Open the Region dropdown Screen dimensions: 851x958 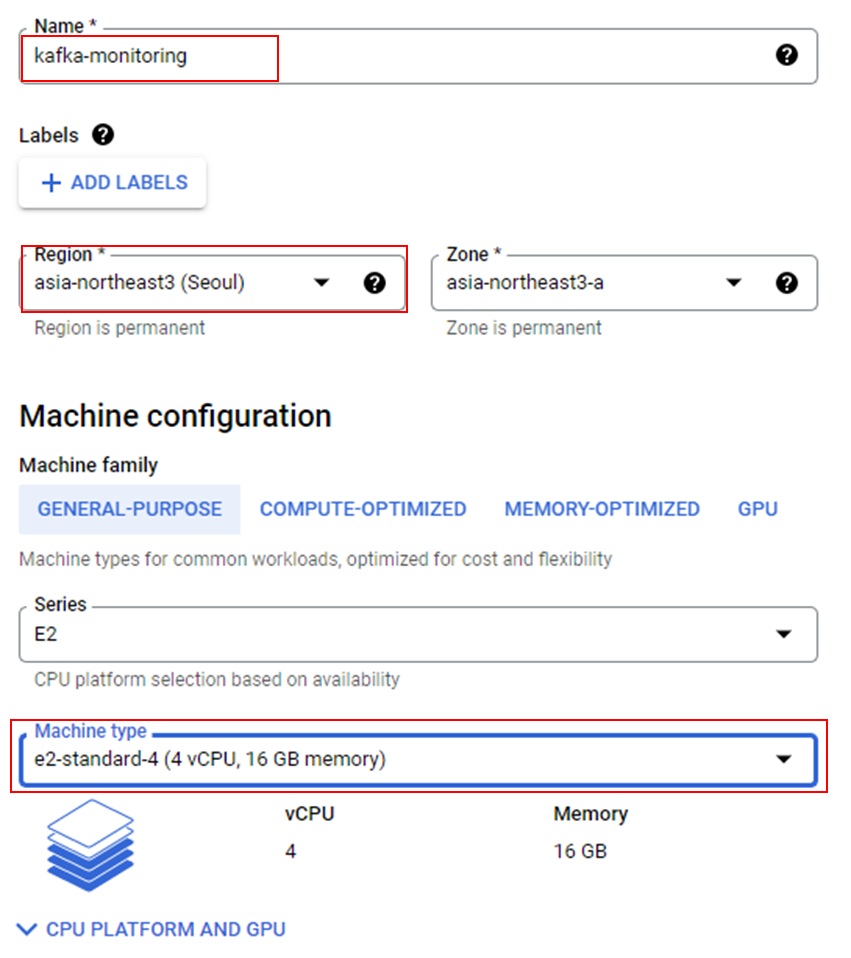tap(321, 283)
